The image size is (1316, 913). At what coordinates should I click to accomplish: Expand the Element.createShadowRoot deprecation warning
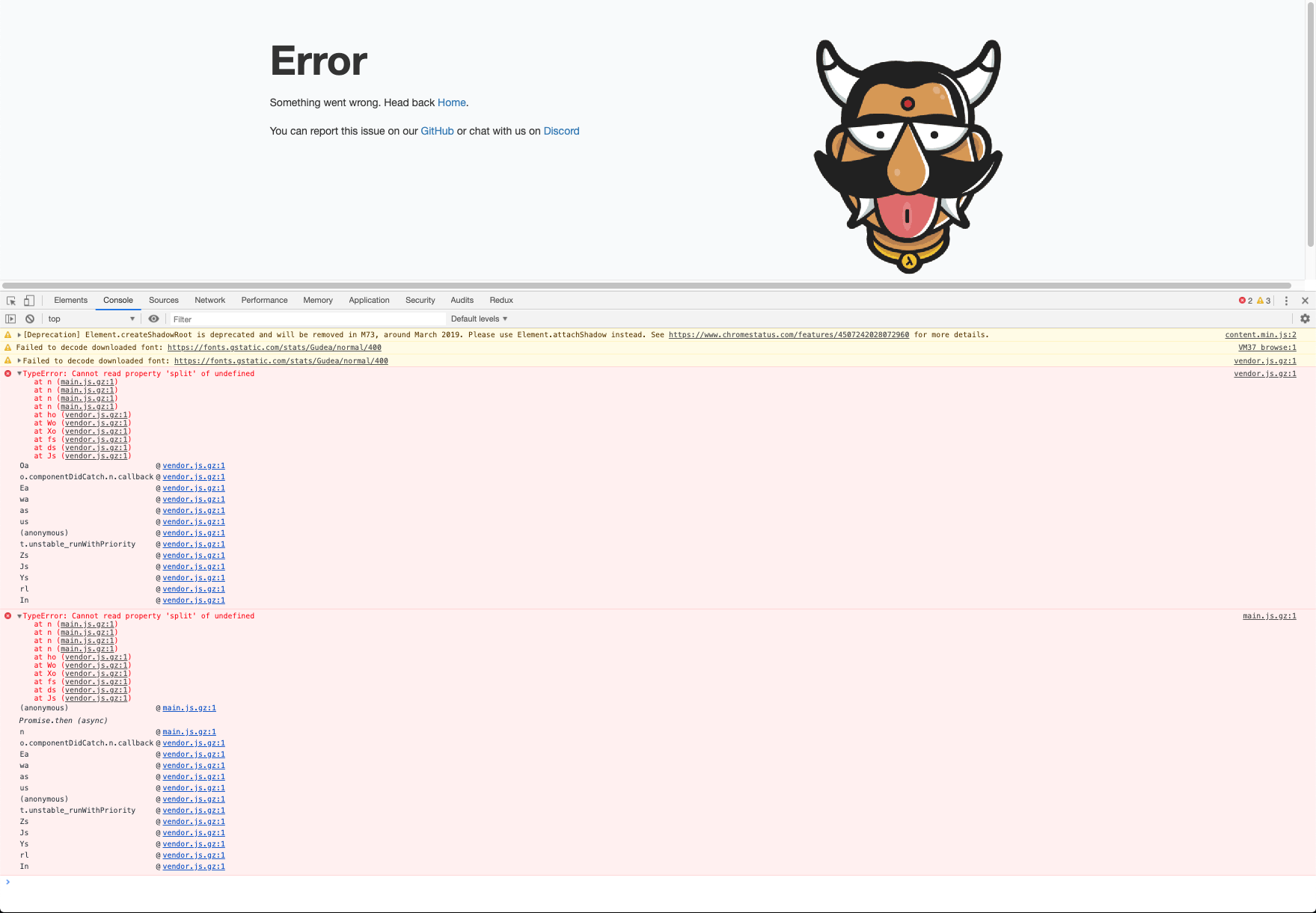click(x=18, y=334)
